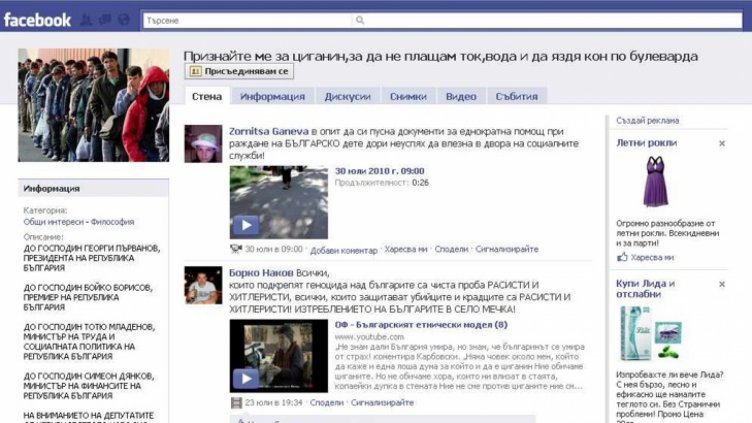Open friend requests icon in header

86,20
